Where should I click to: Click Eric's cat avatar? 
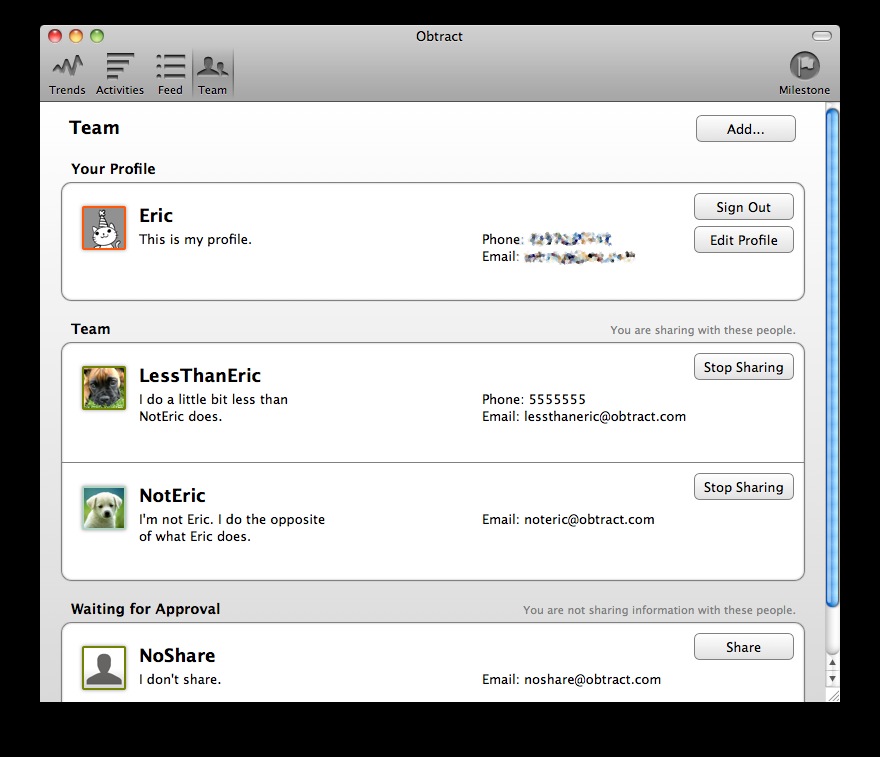click(x=104, y=228)
